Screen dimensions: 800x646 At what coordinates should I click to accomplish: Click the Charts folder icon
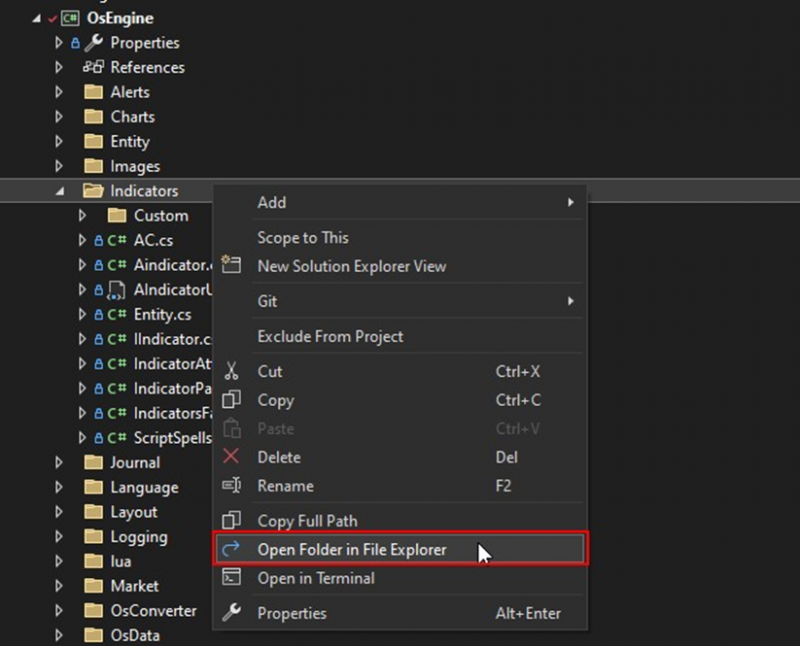(x=93, y=117)
